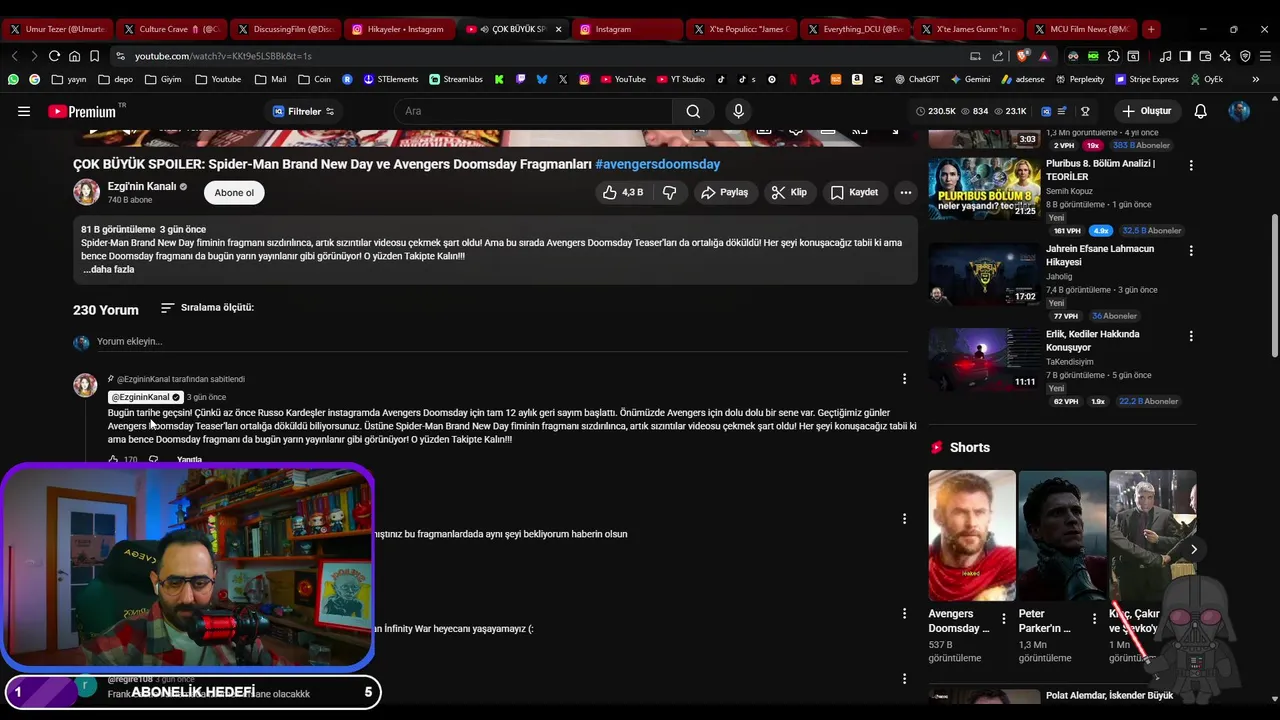The width and height of the screenshot is (1280, 720).
Task: Open options menu on the pinned comment
Action: (x=904, y=379)
